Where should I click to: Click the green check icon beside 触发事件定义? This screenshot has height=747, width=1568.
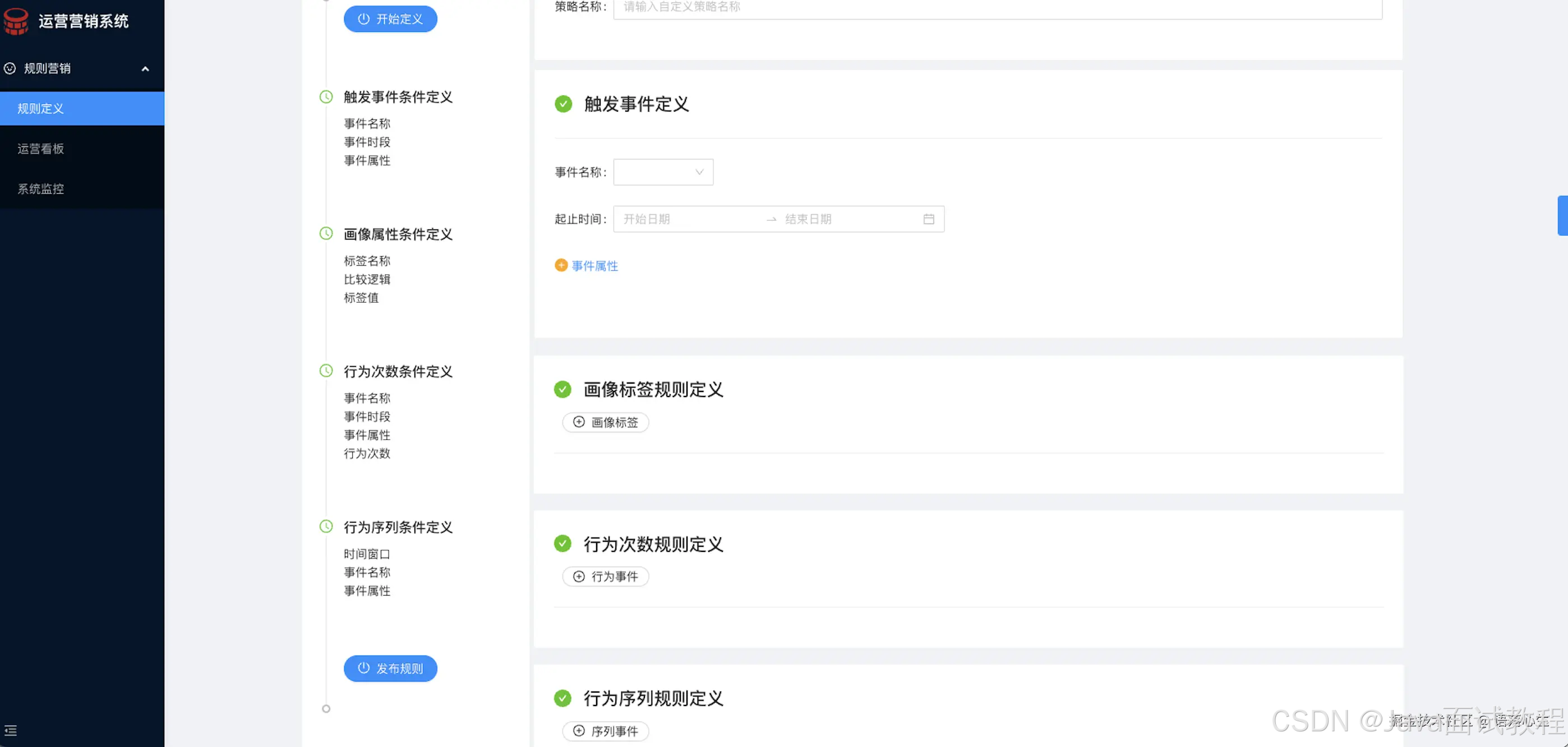point(563,104)
